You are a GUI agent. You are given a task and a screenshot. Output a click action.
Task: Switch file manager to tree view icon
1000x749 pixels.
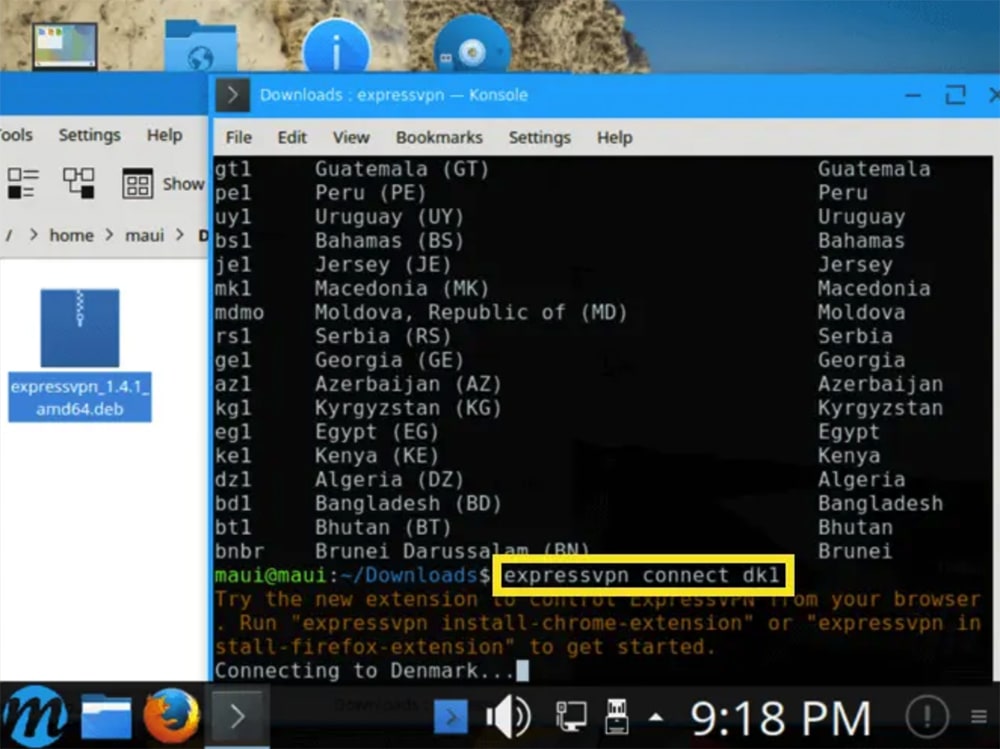(79, 183)
